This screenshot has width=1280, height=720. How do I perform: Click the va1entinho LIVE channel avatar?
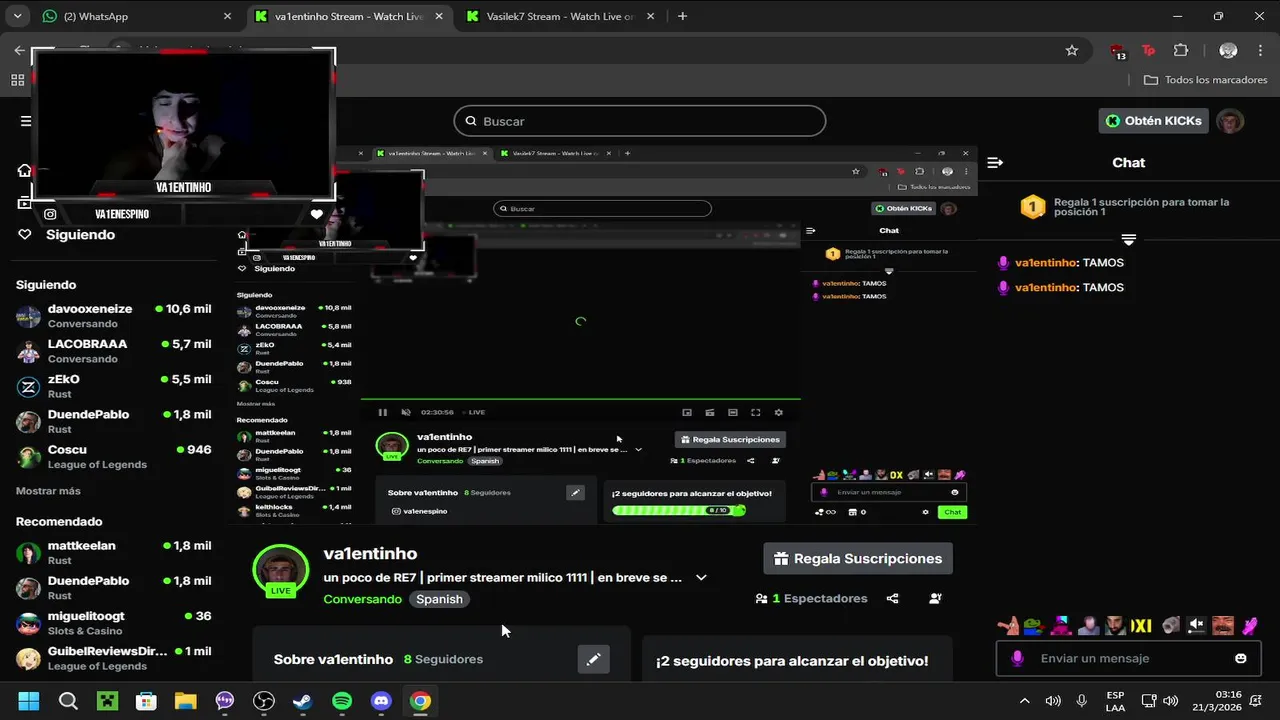[x=281, y=572]
